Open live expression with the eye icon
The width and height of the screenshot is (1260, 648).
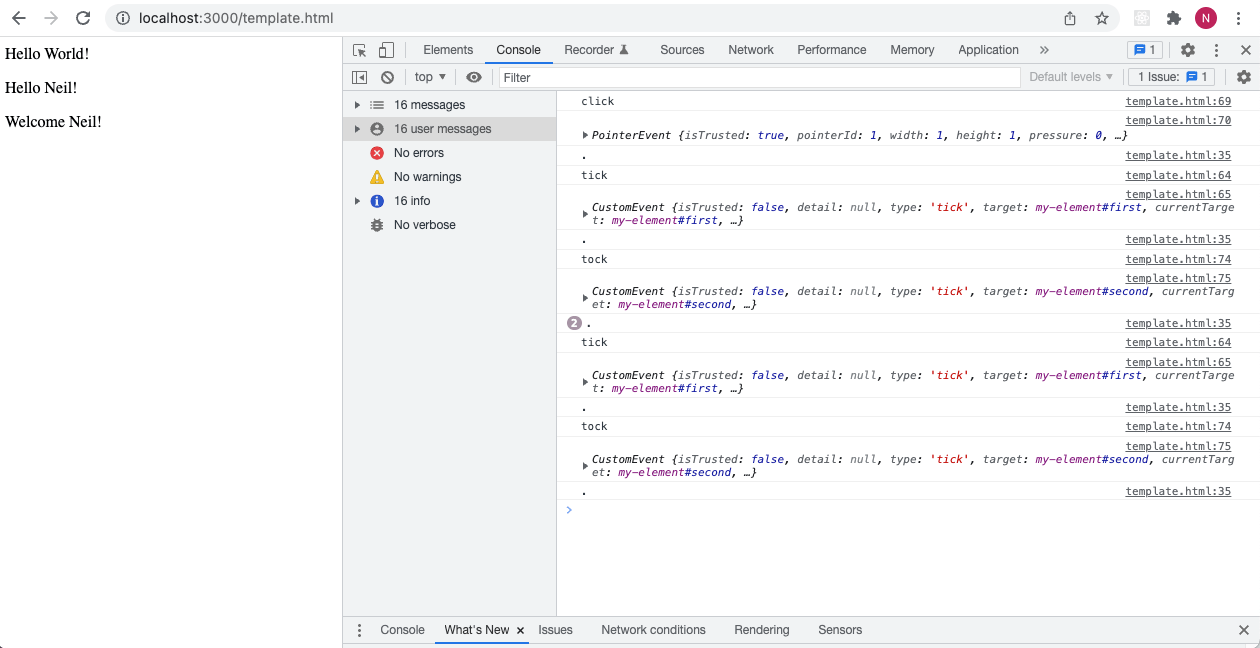pyautogui.click(x=474, y=77)
